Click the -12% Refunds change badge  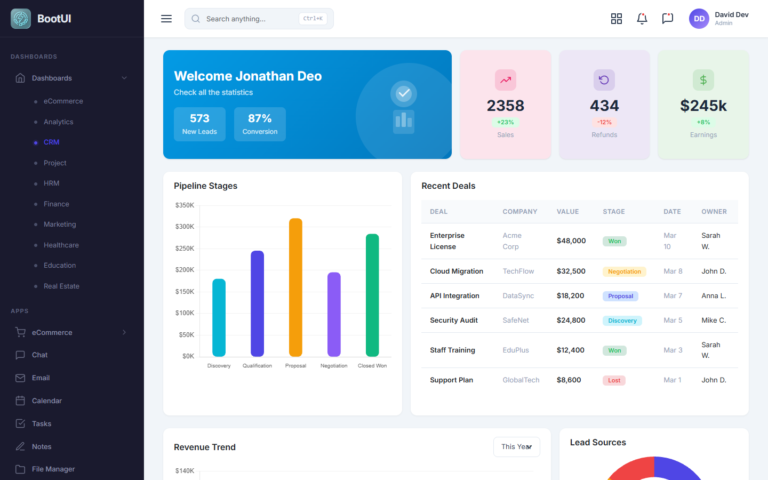point(604,122)
